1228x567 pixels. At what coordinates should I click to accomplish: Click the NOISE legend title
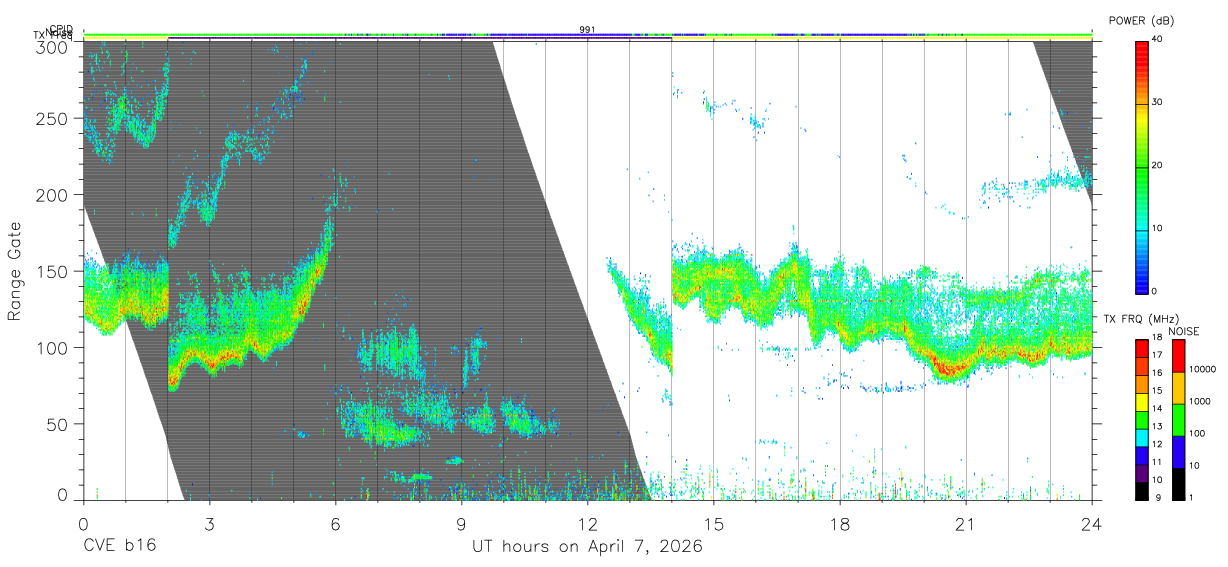[x=1185, y=331]
